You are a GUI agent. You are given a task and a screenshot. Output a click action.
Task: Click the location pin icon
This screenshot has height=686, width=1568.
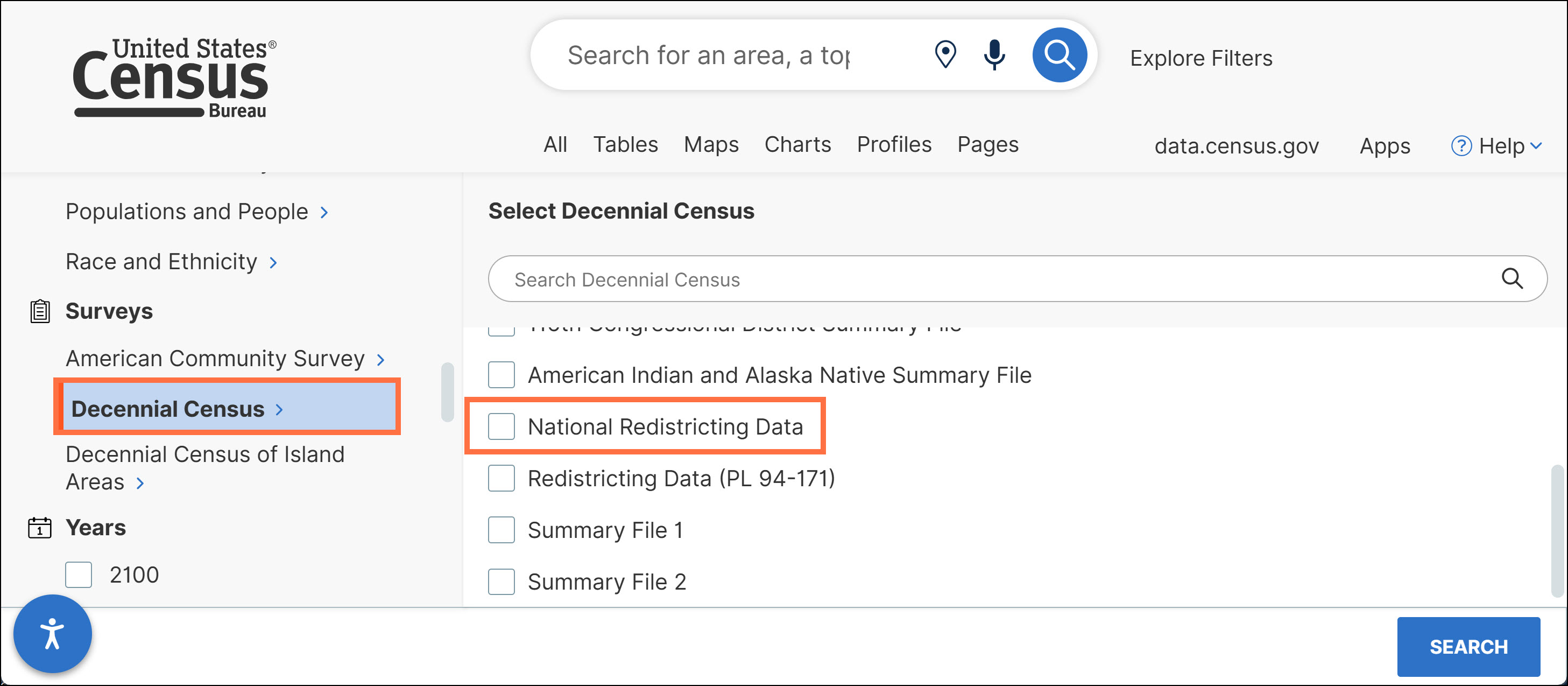pyautogui.click(x=945, y=55)
